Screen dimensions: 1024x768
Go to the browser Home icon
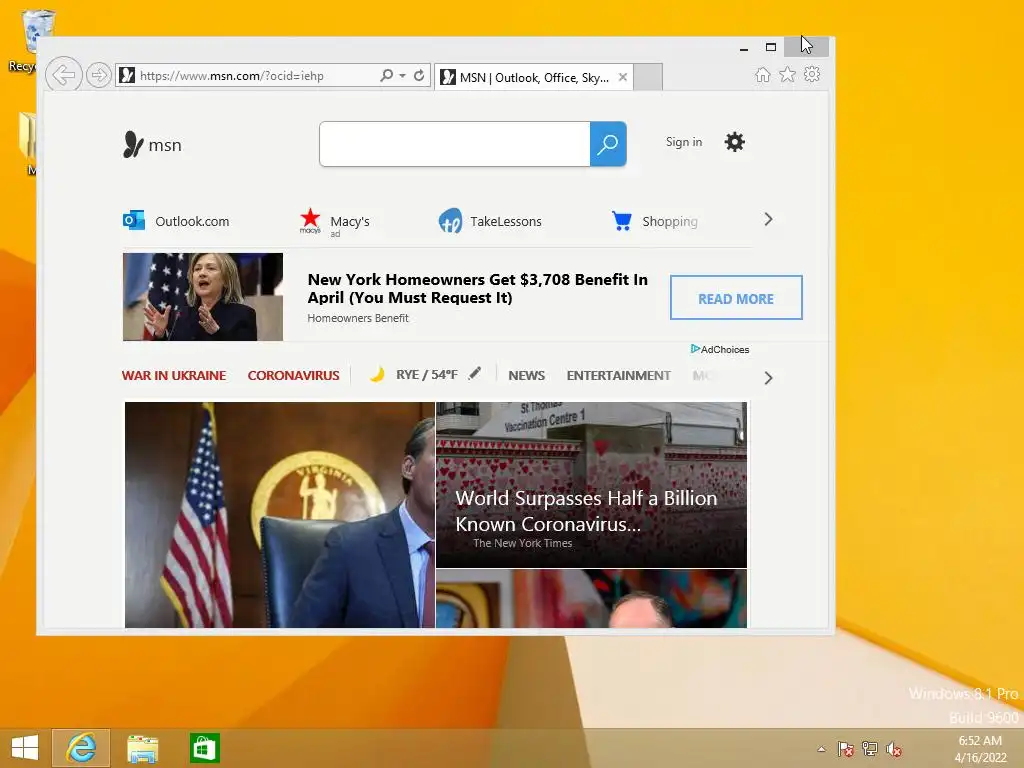pos(763,75)
